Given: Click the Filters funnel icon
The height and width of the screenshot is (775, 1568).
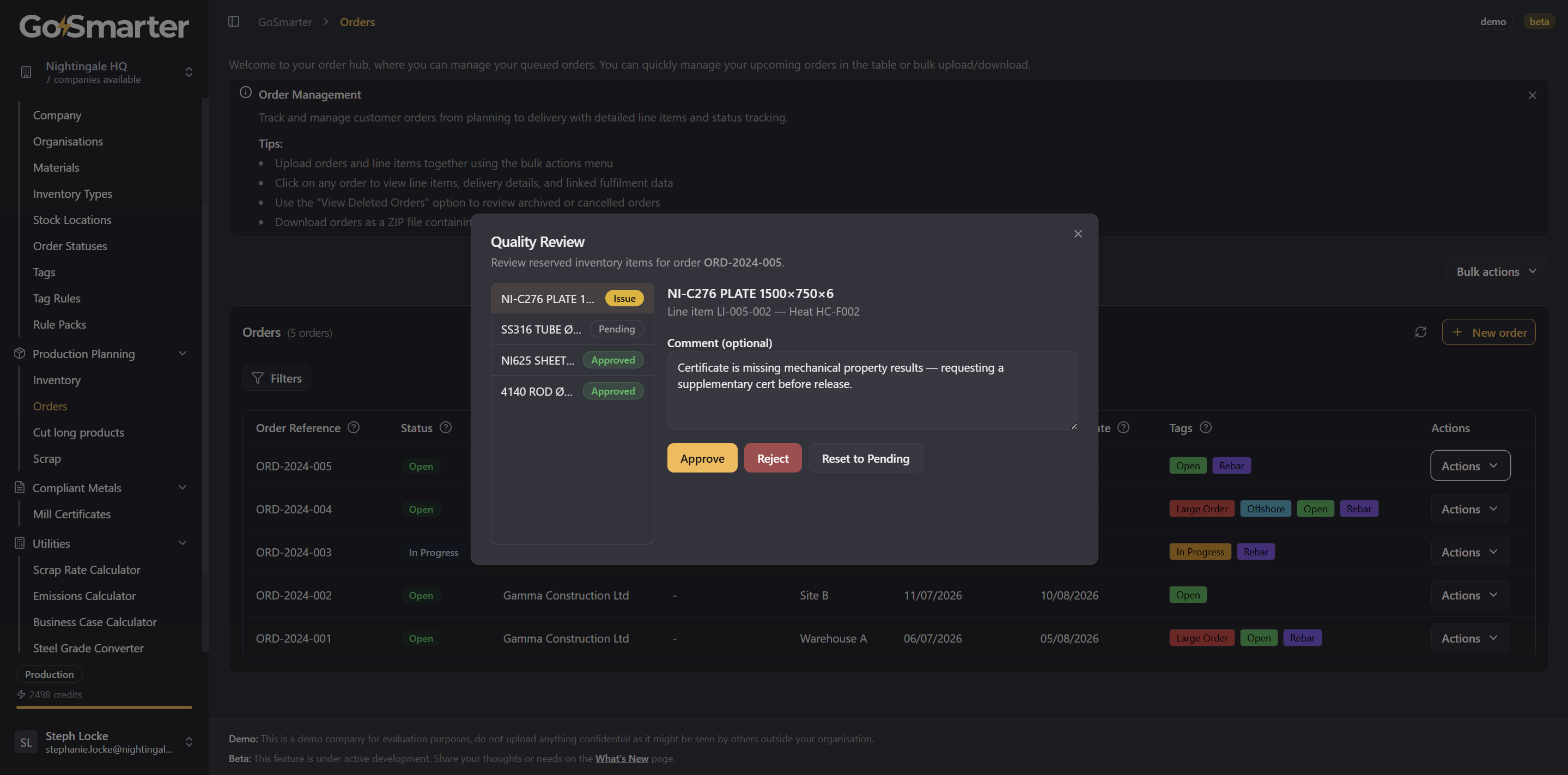Looking at the screenshot, I should [258, 379].
